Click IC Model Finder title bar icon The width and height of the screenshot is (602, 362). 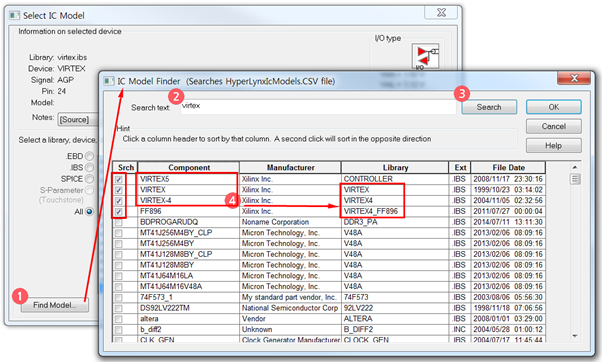pyautogui.click(x=109, y=81)
